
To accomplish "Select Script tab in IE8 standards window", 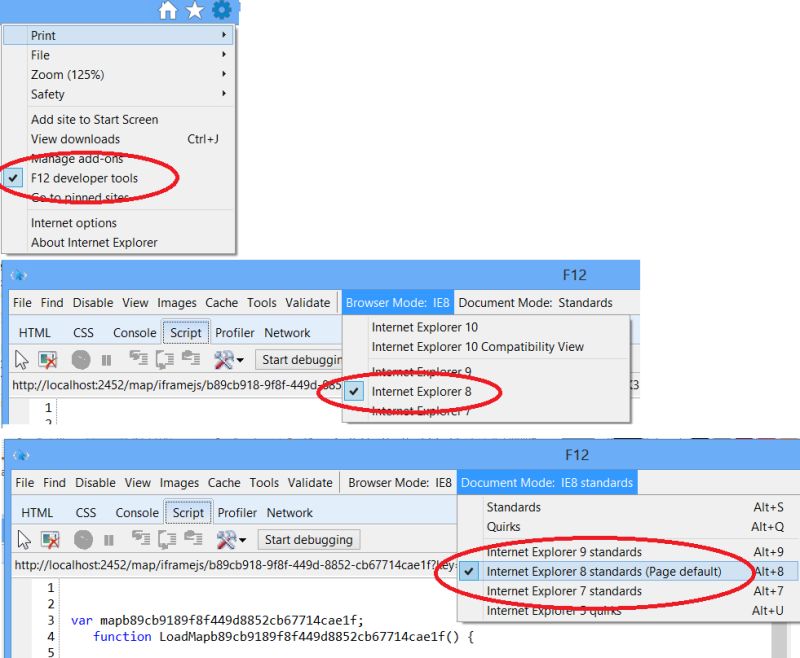I will [x=188, y=513].
